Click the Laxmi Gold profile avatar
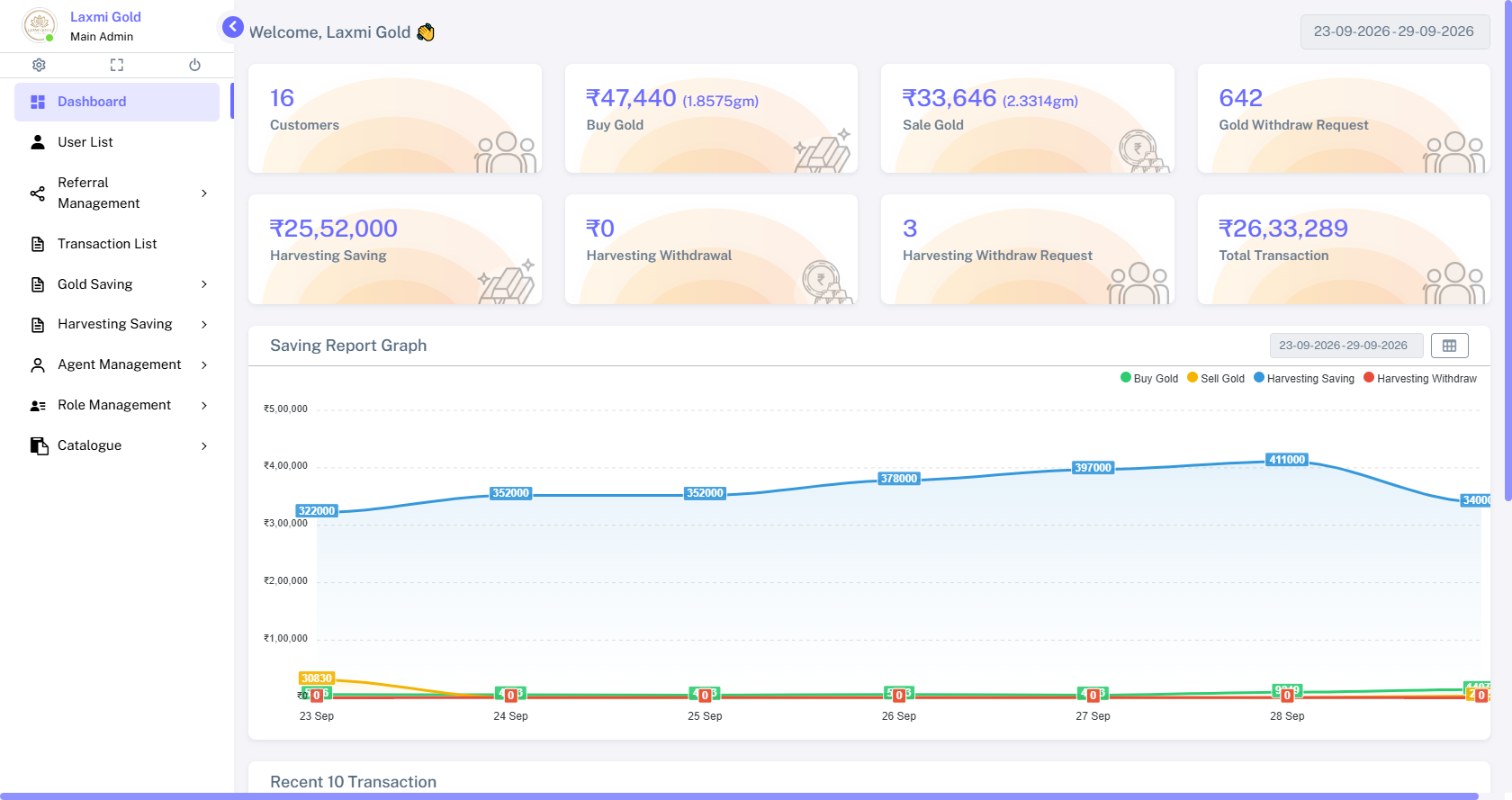 tap(39, 26)
